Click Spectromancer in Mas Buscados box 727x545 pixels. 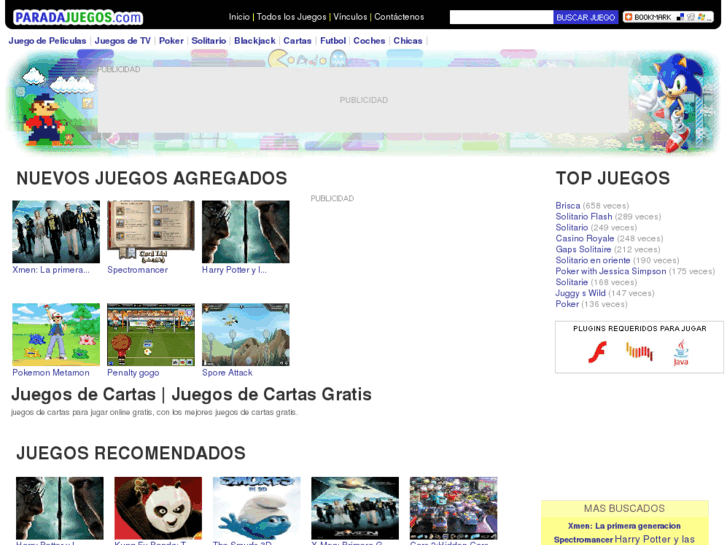click(583, 540)
